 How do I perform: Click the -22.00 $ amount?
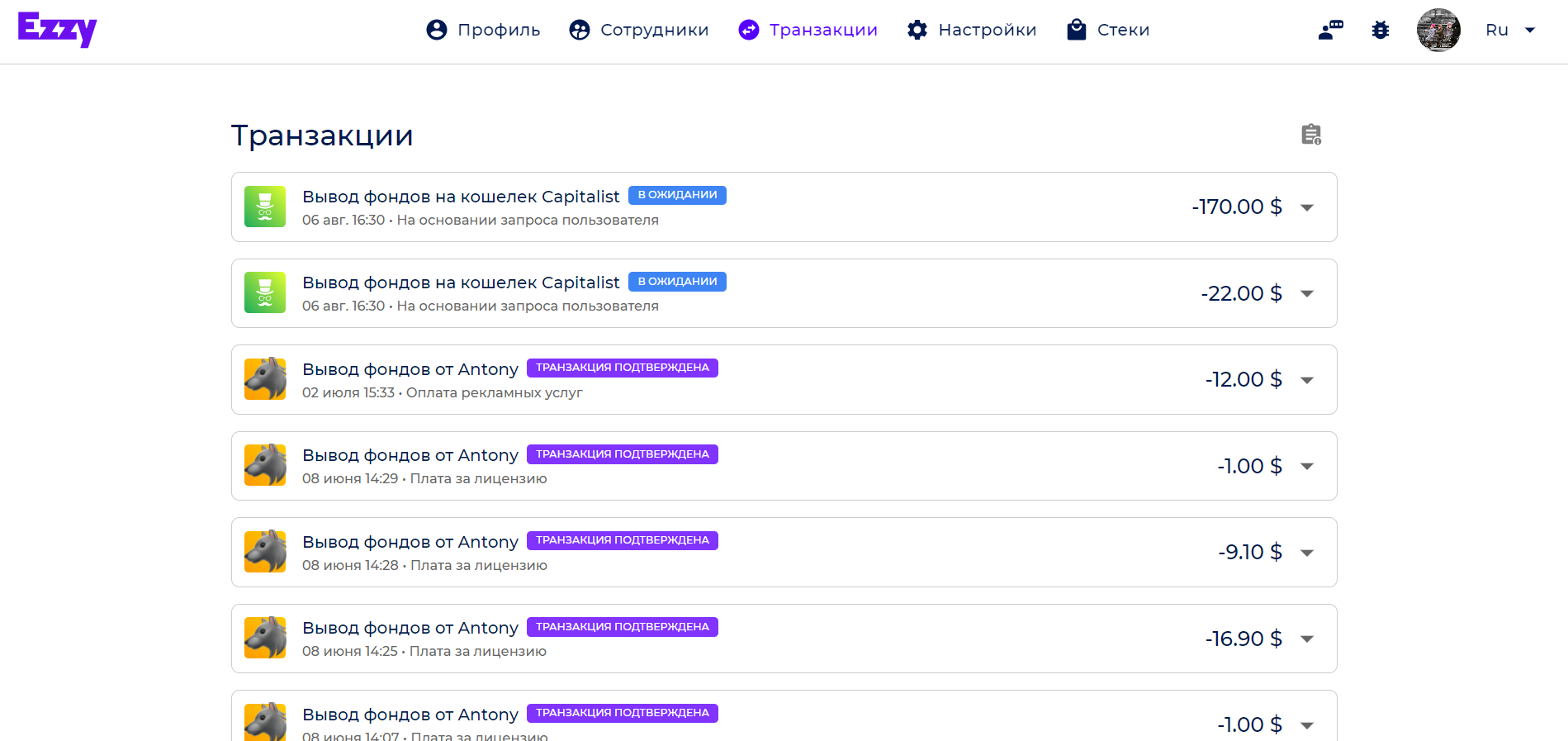pos(1241,293)
